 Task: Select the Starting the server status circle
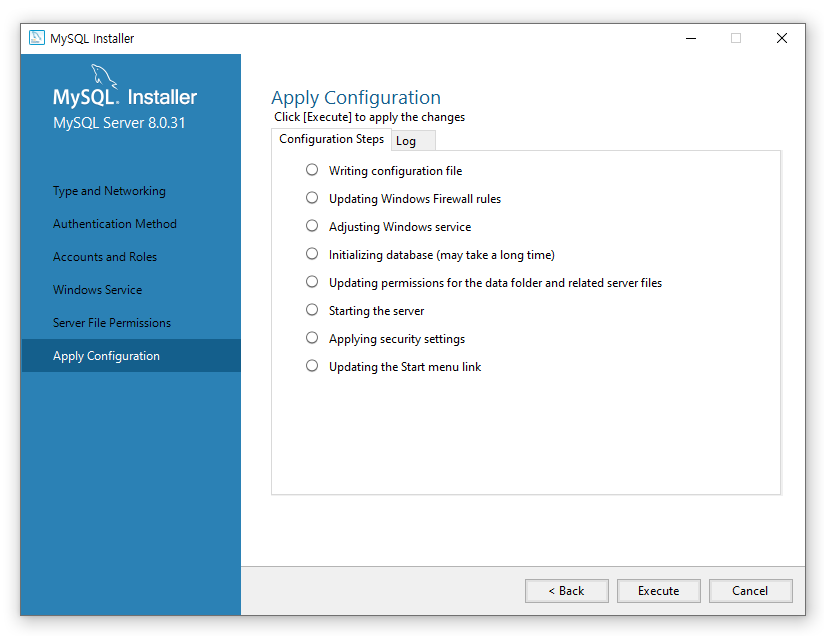point(312,310)
